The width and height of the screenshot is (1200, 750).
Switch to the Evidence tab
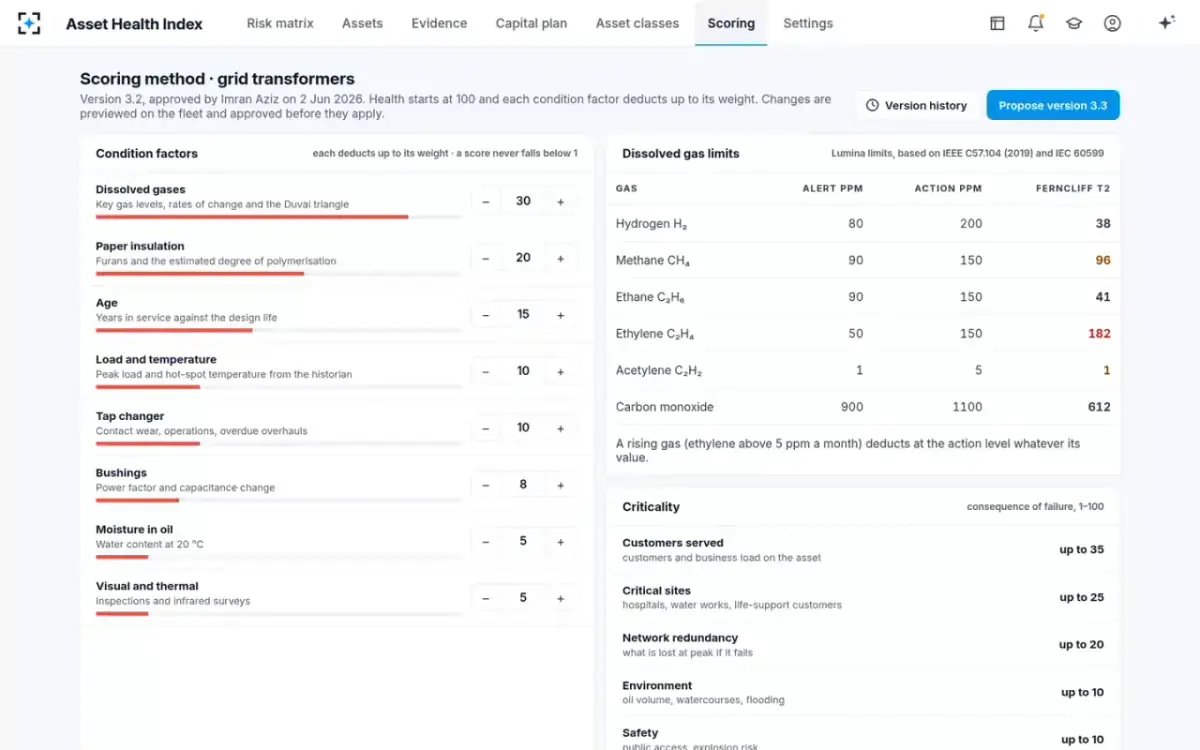pyautogui.click(x=439, y=23)
